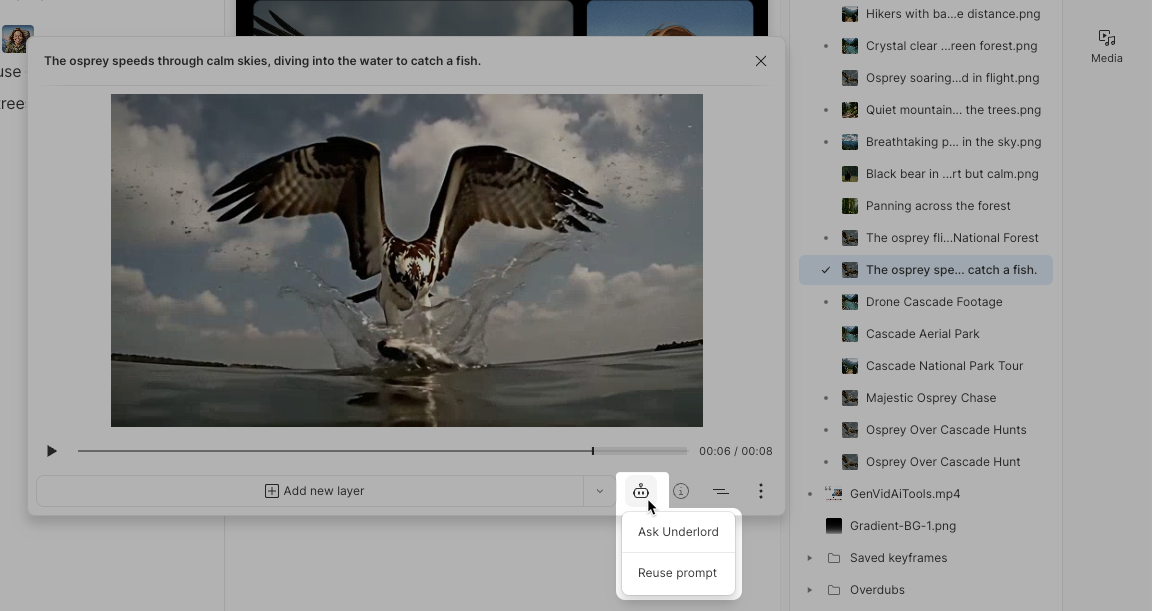Screen dimensions: 1152x611
Task: Open the three-dot more options menu
Action: (760, 491)
